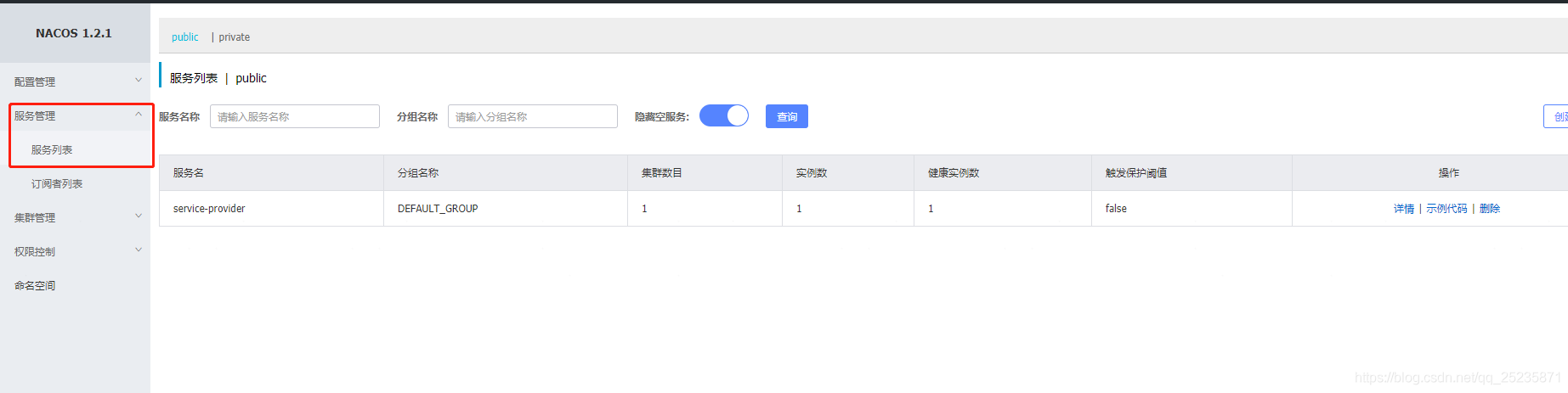Viewport: 1568px width, 393px height.
Task: Expand the 集群管理 menu chevron
Action: (x=139, y=216)
